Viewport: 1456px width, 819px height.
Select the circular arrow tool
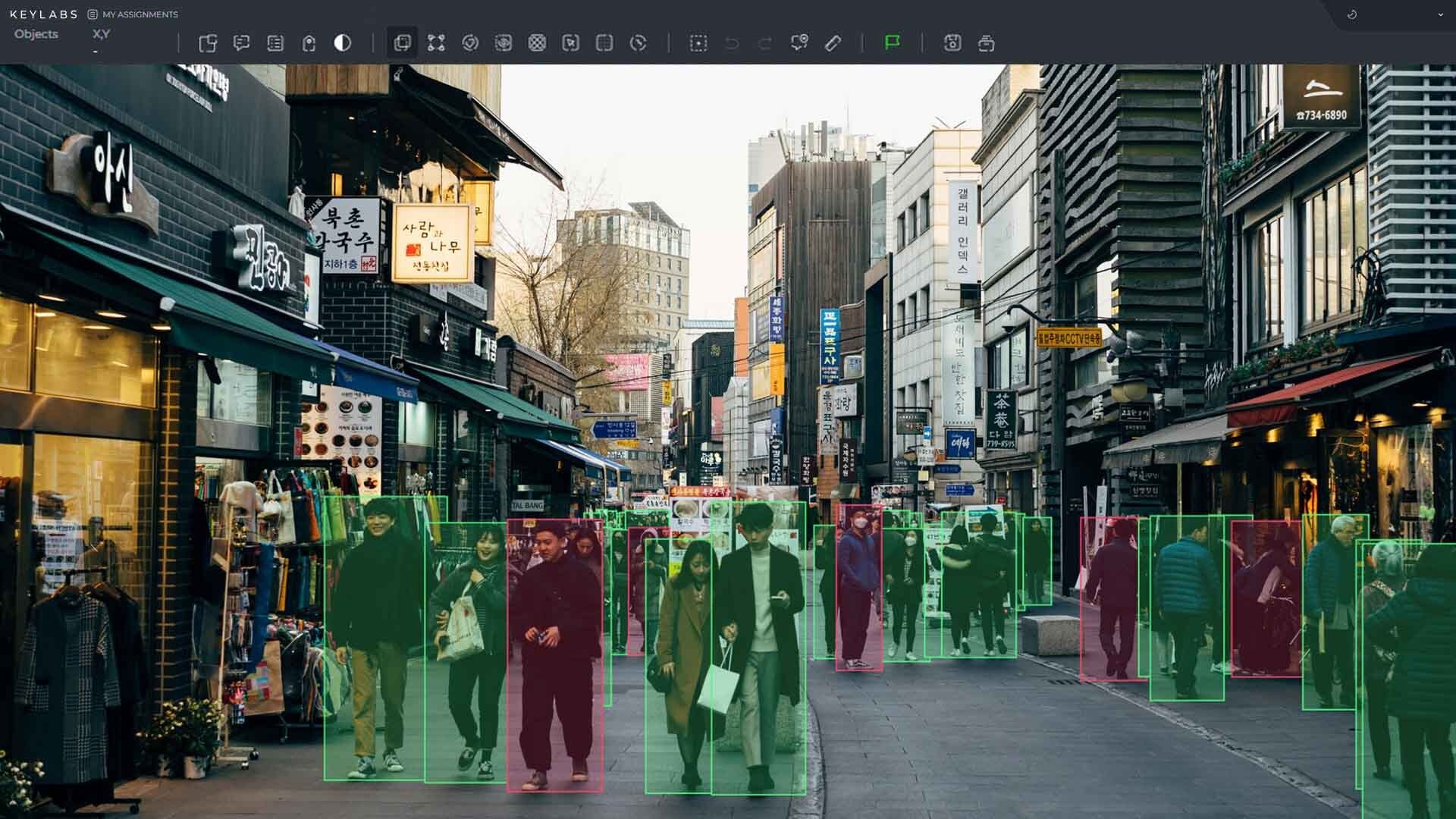coord(639,43)
